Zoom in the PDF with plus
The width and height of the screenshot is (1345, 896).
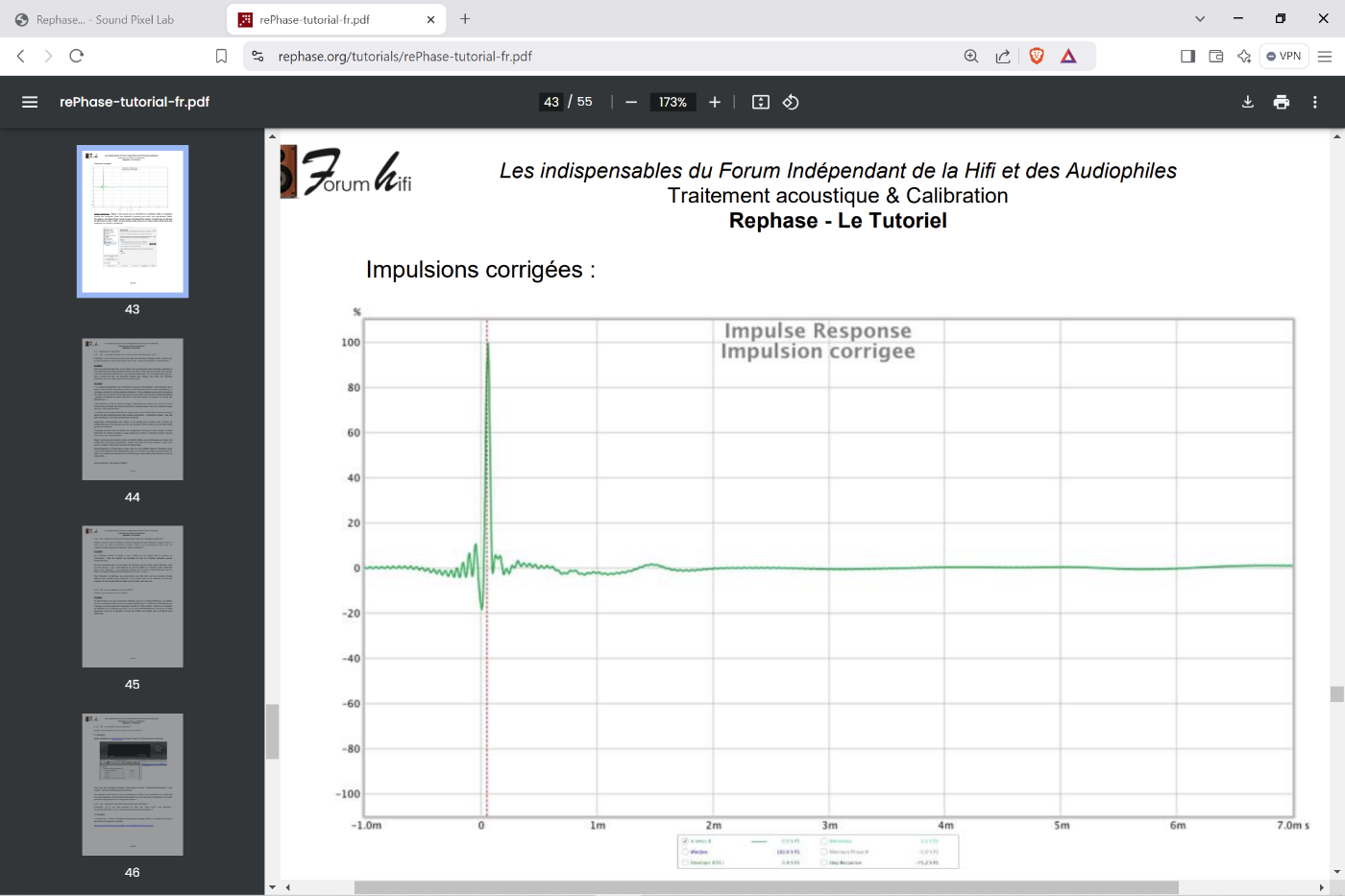tap(715, 102)
